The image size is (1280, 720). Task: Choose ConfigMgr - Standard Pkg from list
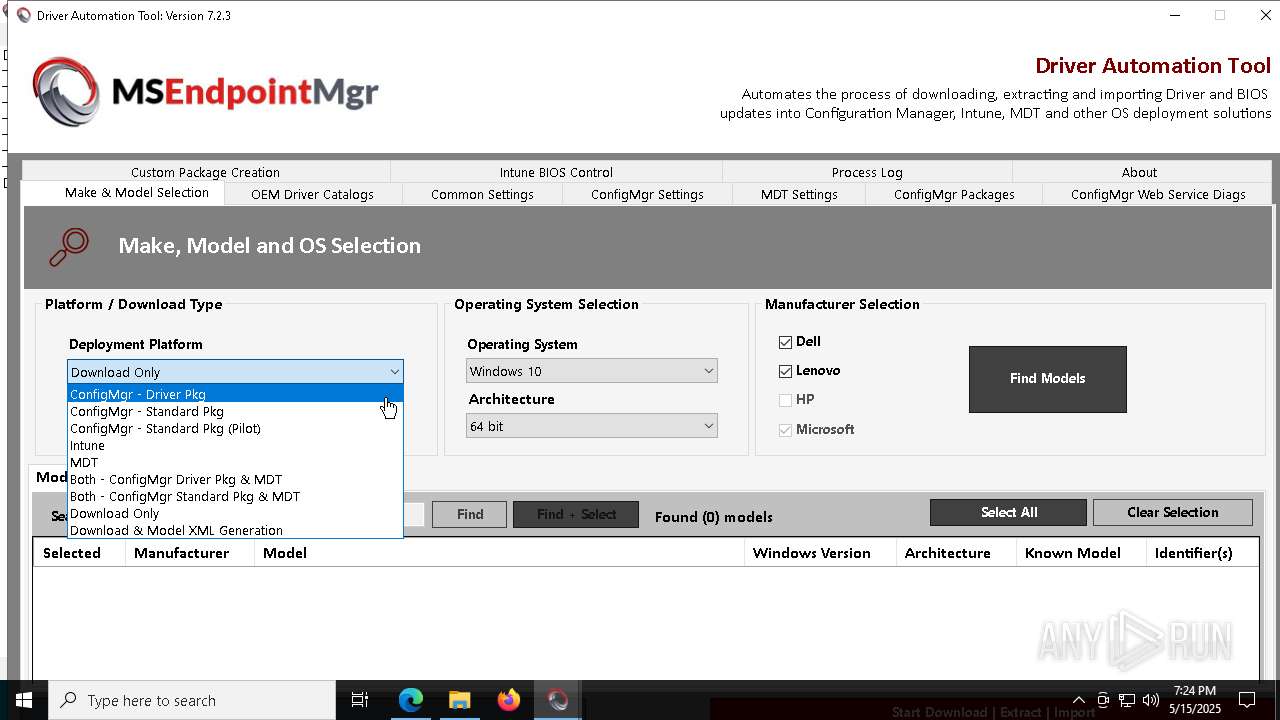pyautogui.click(x=235, y=411)
